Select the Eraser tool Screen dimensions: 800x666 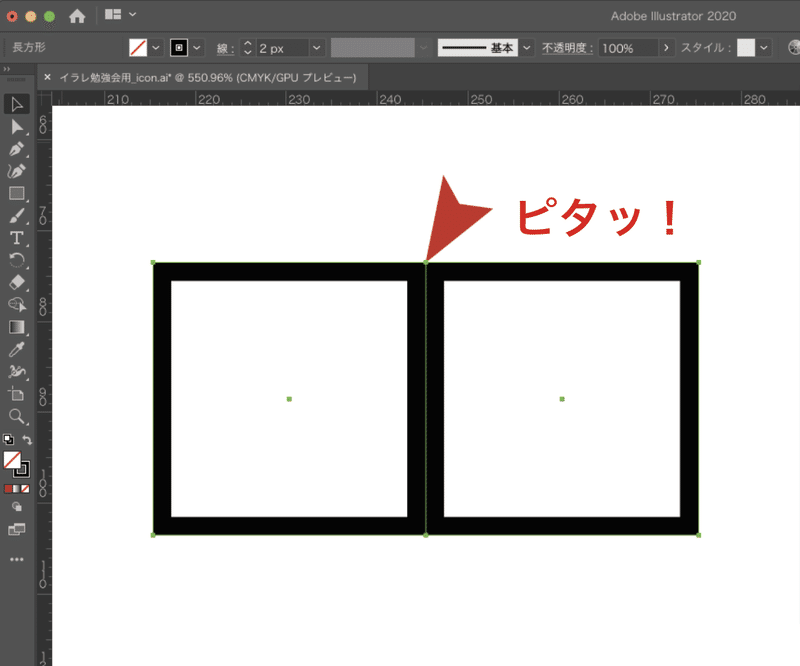point(17,282)
